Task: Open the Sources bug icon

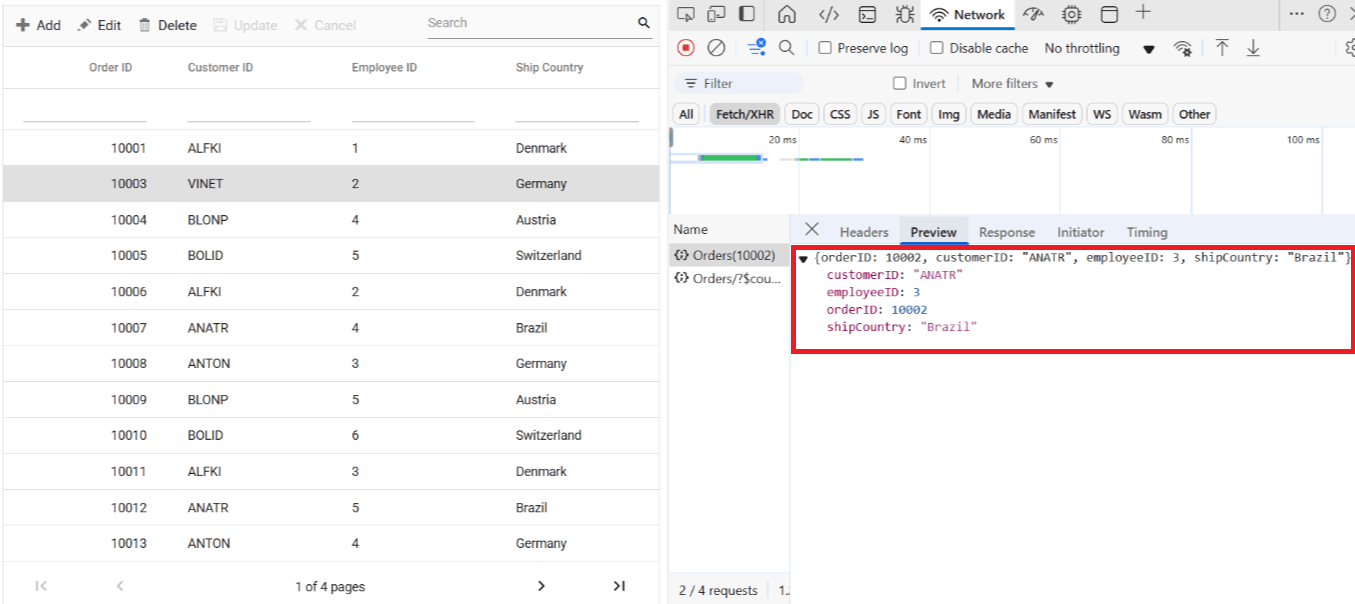Action: click(904, 14)
